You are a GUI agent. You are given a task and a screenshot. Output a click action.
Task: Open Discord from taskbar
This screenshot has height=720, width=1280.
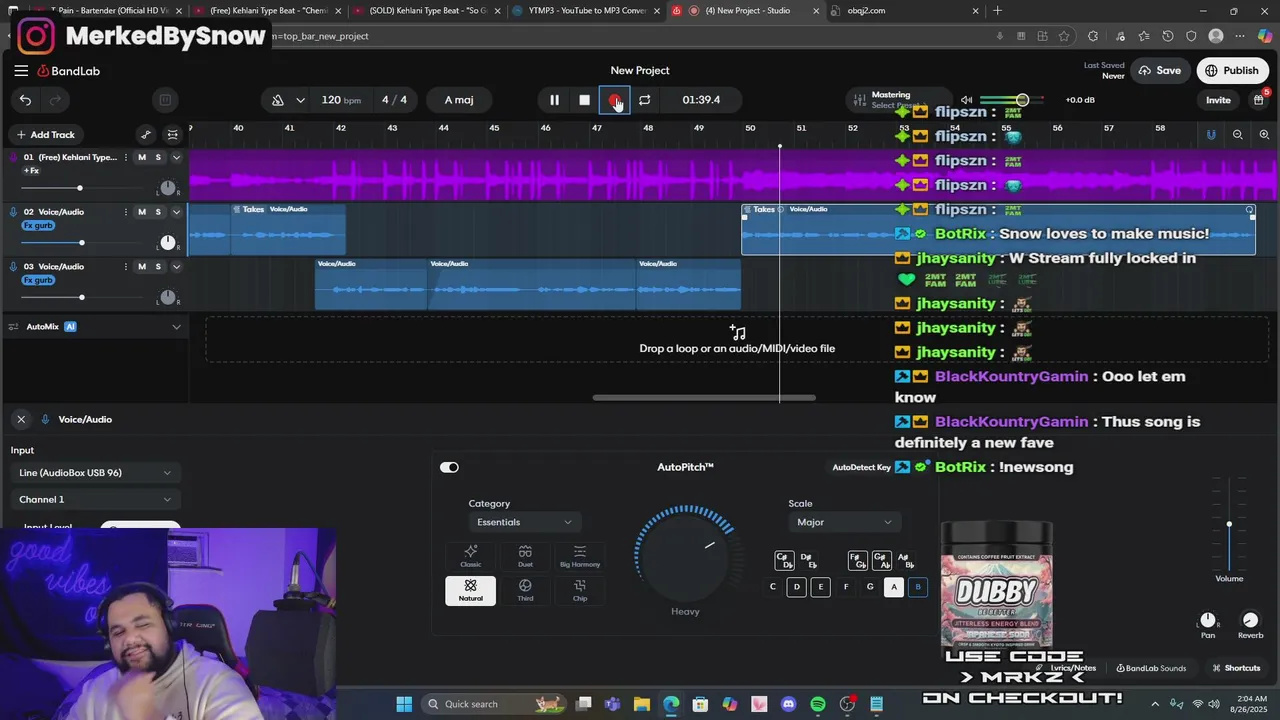click(788, 704)
